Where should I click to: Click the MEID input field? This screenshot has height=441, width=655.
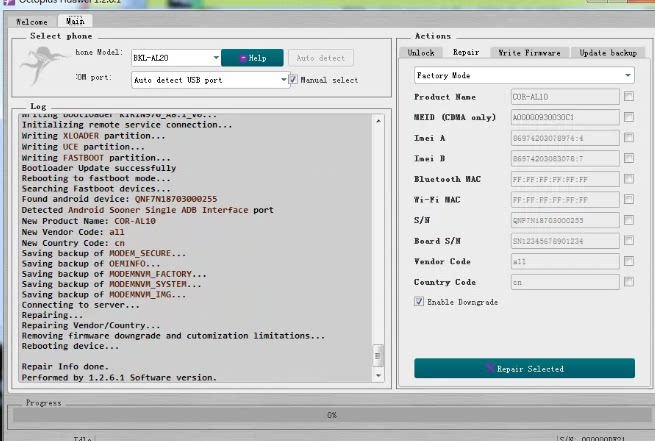pos(565,117)
